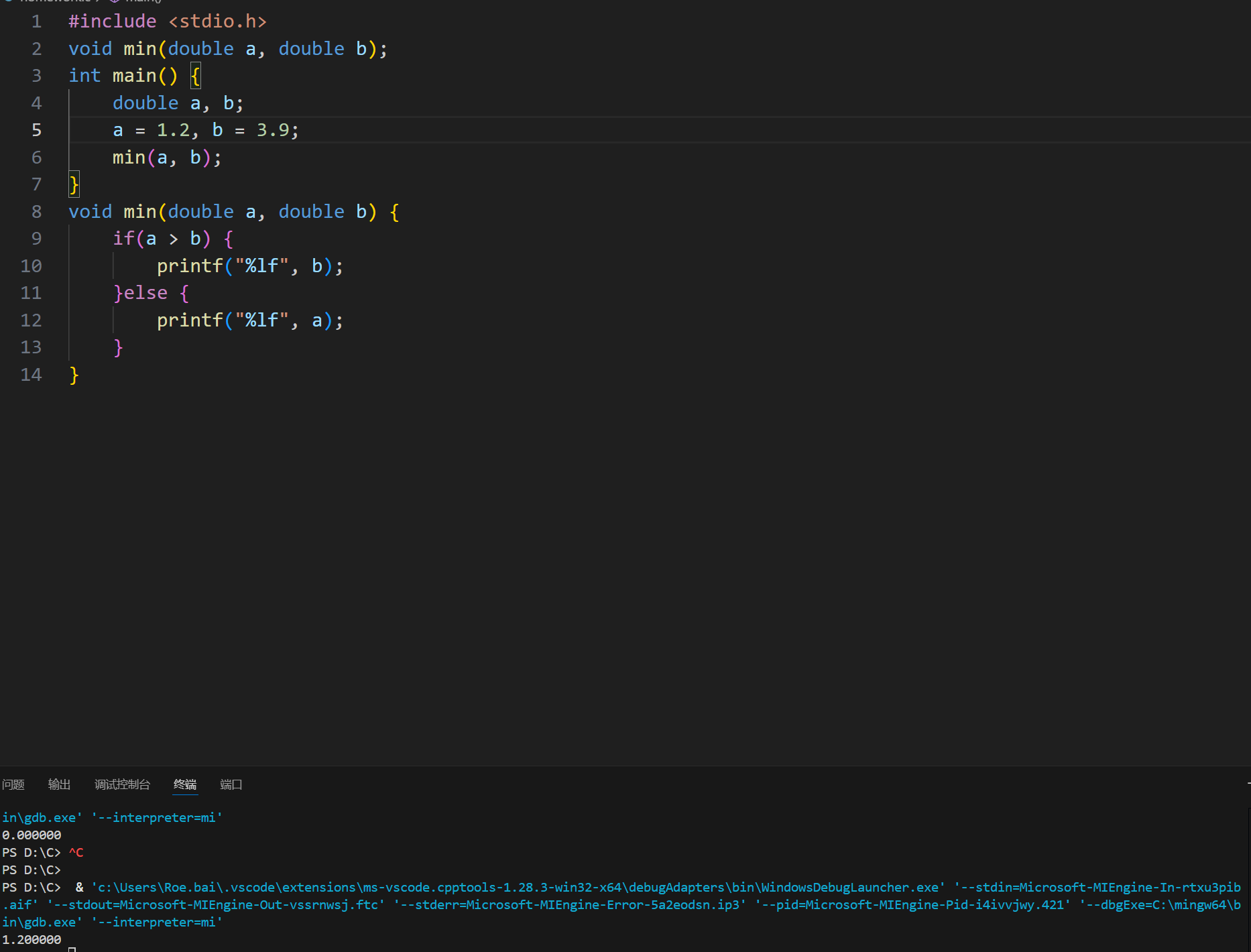Screen dimensions: 1251x952
Task: Click the '--stdout=Microsoft-MIEngine-Out' argument in terminal
Action: [216, 904]
